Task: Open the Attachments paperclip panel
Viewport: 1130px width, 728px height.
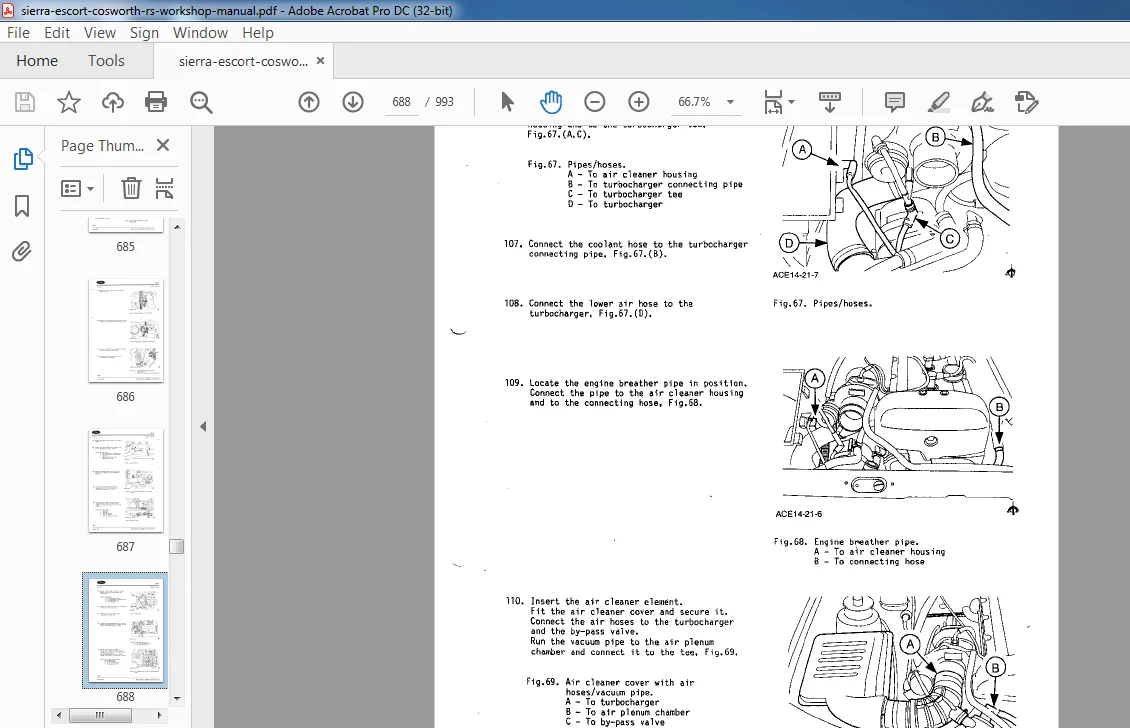Action: click(22, 252)
